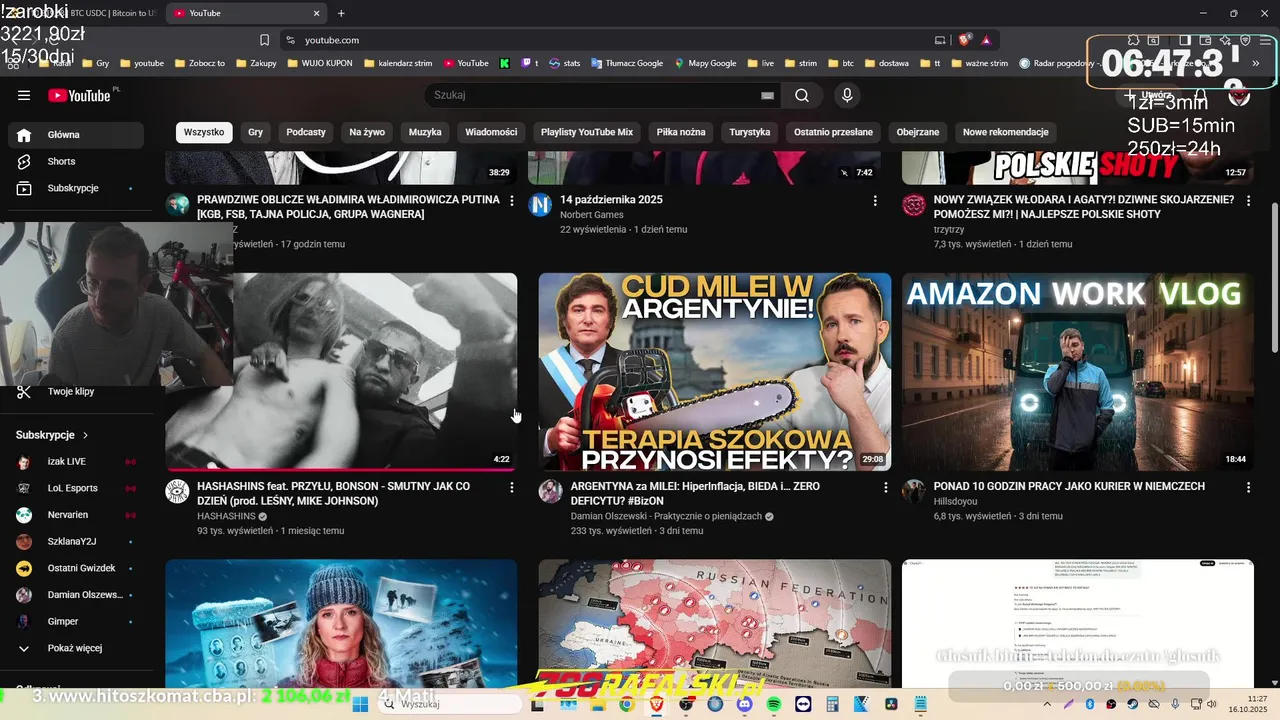Open Damian Olszewski channel avatar under Argentina video

(551, 491)
